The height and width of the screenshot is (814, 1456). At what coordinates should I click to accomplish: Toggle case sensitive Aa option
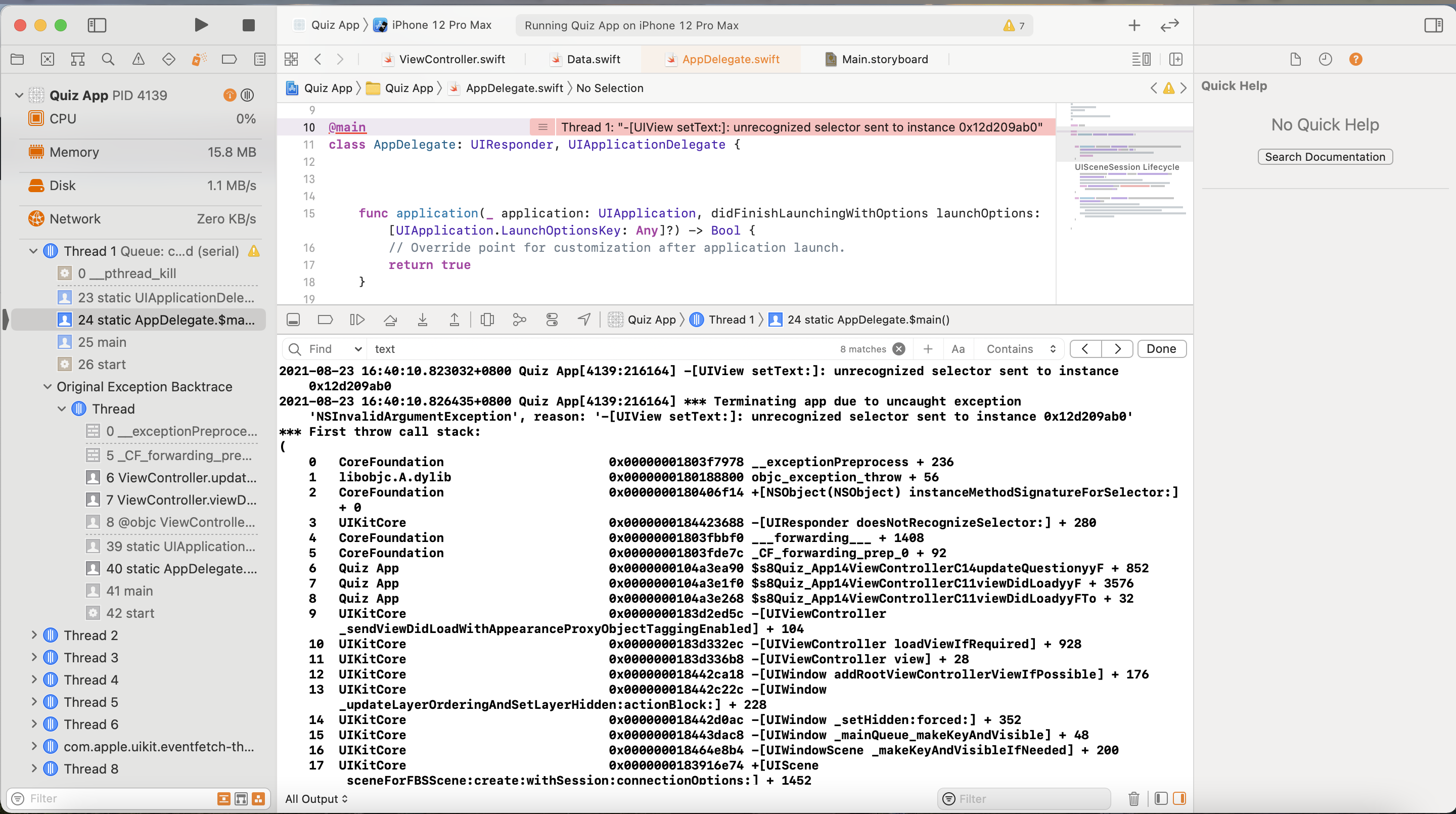(958, 349)
